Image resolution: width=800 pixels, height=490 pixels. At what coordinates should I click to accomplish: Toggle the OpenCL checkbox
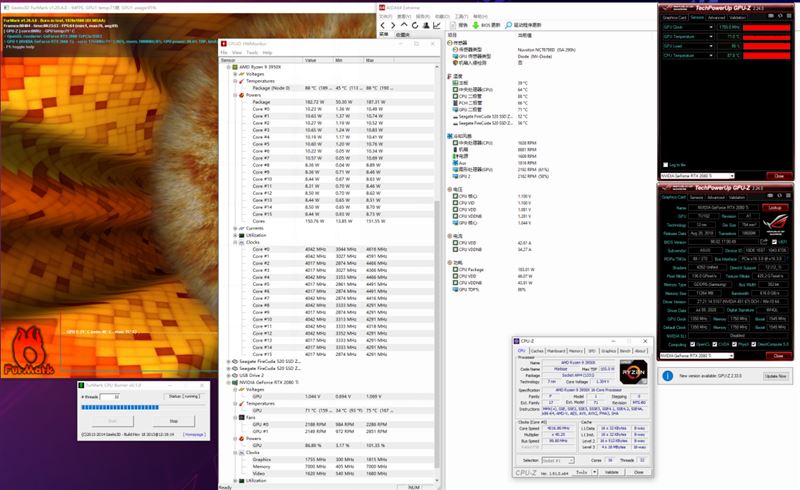[692, 344]
